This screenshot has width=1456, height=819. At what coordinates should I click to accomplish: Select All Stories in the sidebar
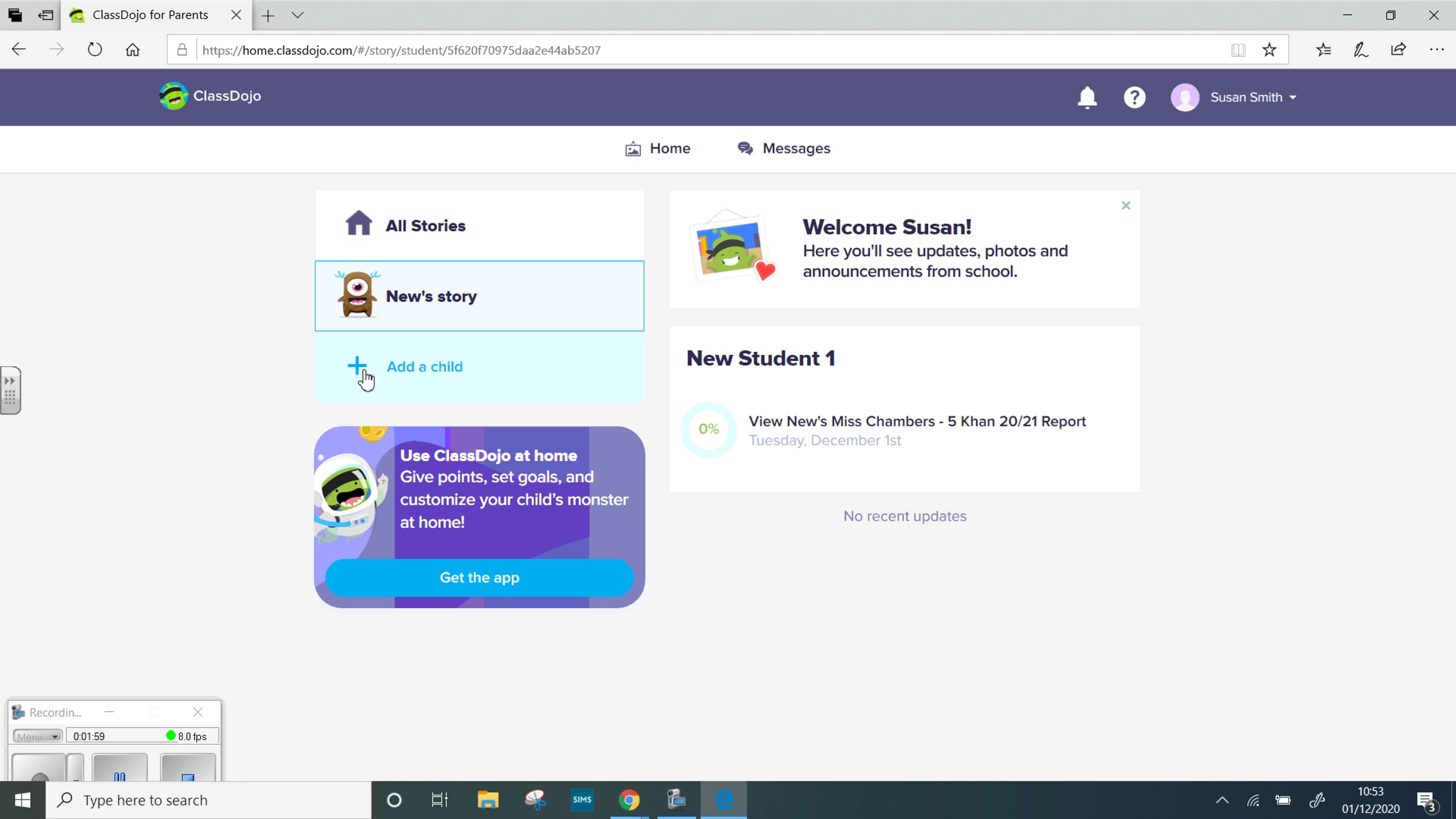coord(479,226)
